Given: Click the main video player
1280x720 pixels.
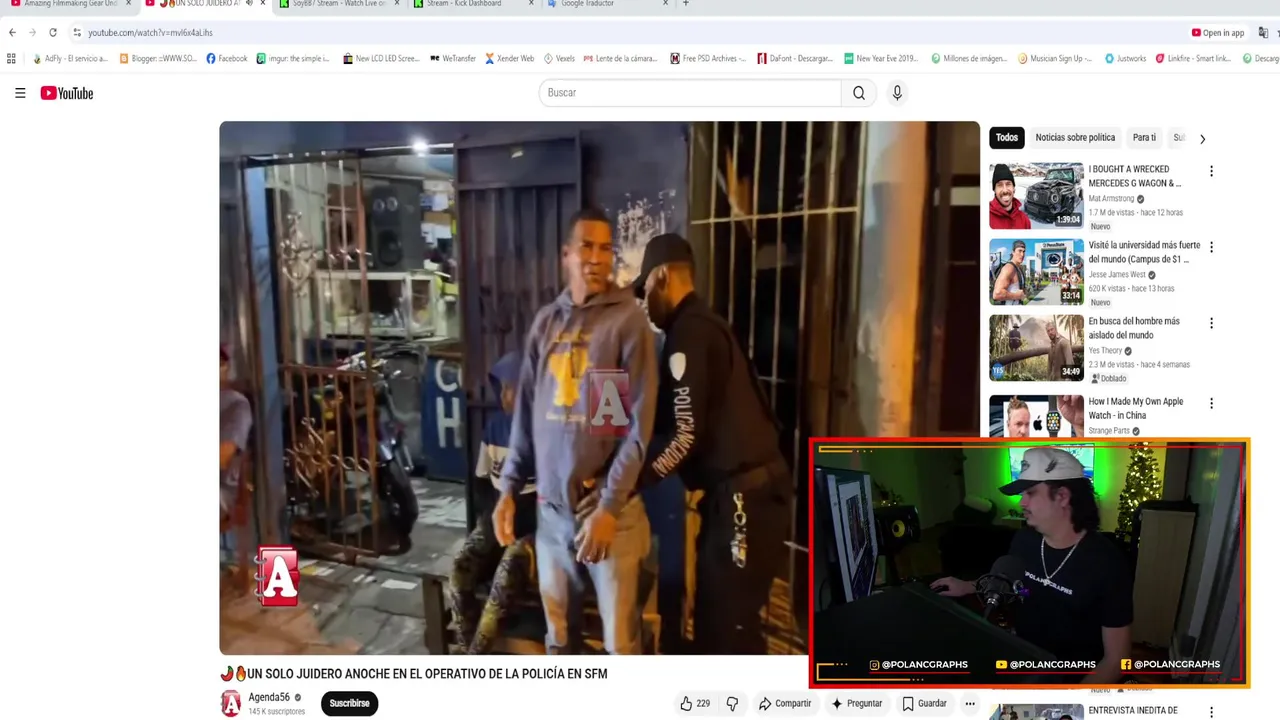Looking at the screenshot, I should pyautogui.click(x=599, y=388).
